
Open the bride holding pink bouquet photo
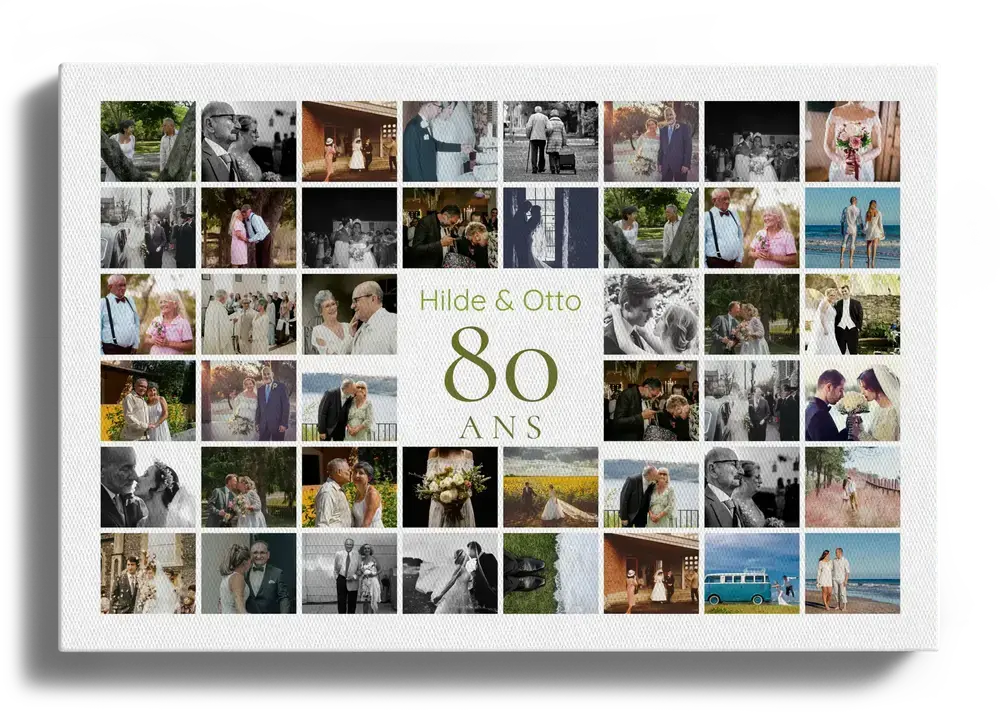coord(853,141)
